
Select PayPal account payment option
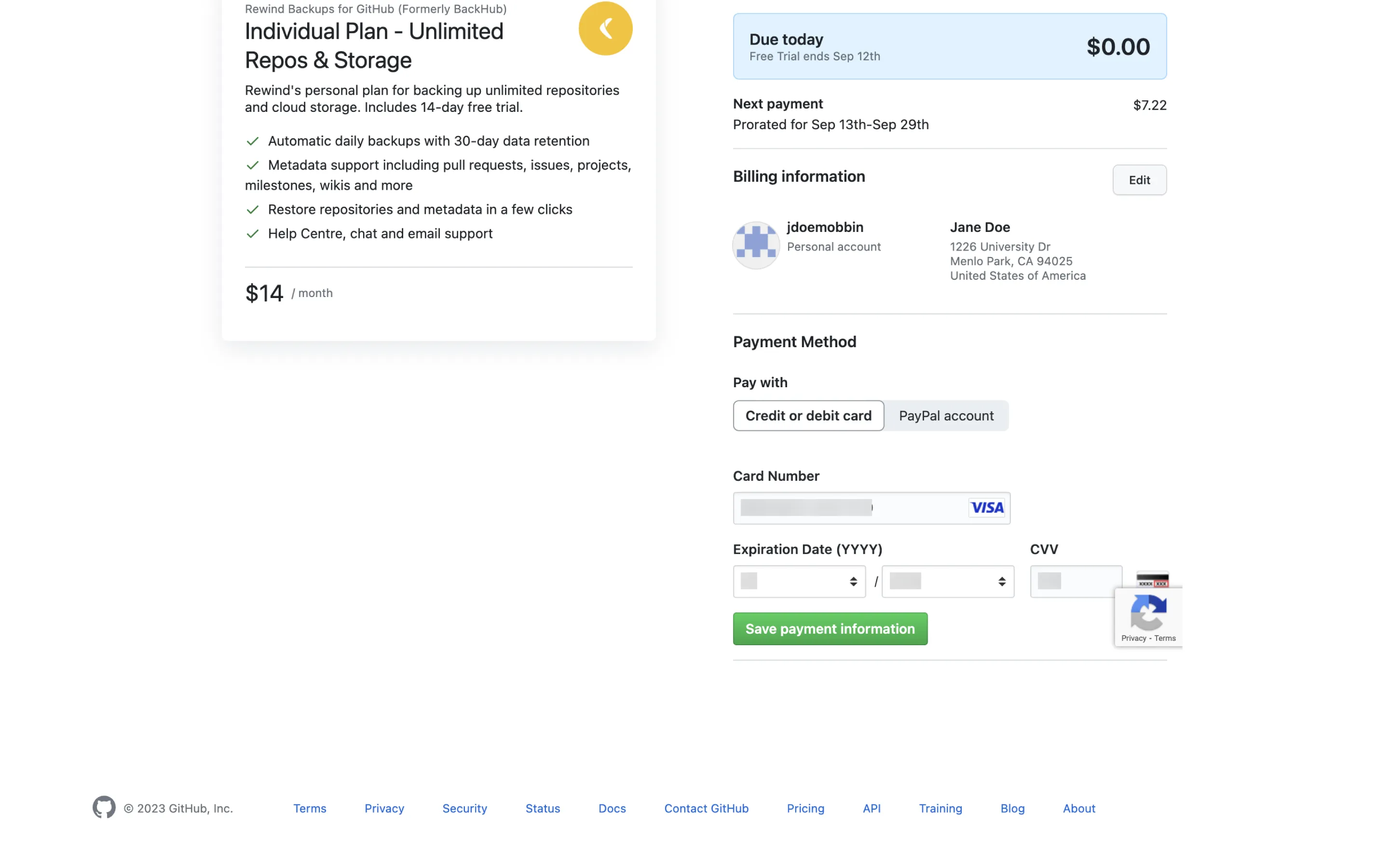(x=946, y=416)
